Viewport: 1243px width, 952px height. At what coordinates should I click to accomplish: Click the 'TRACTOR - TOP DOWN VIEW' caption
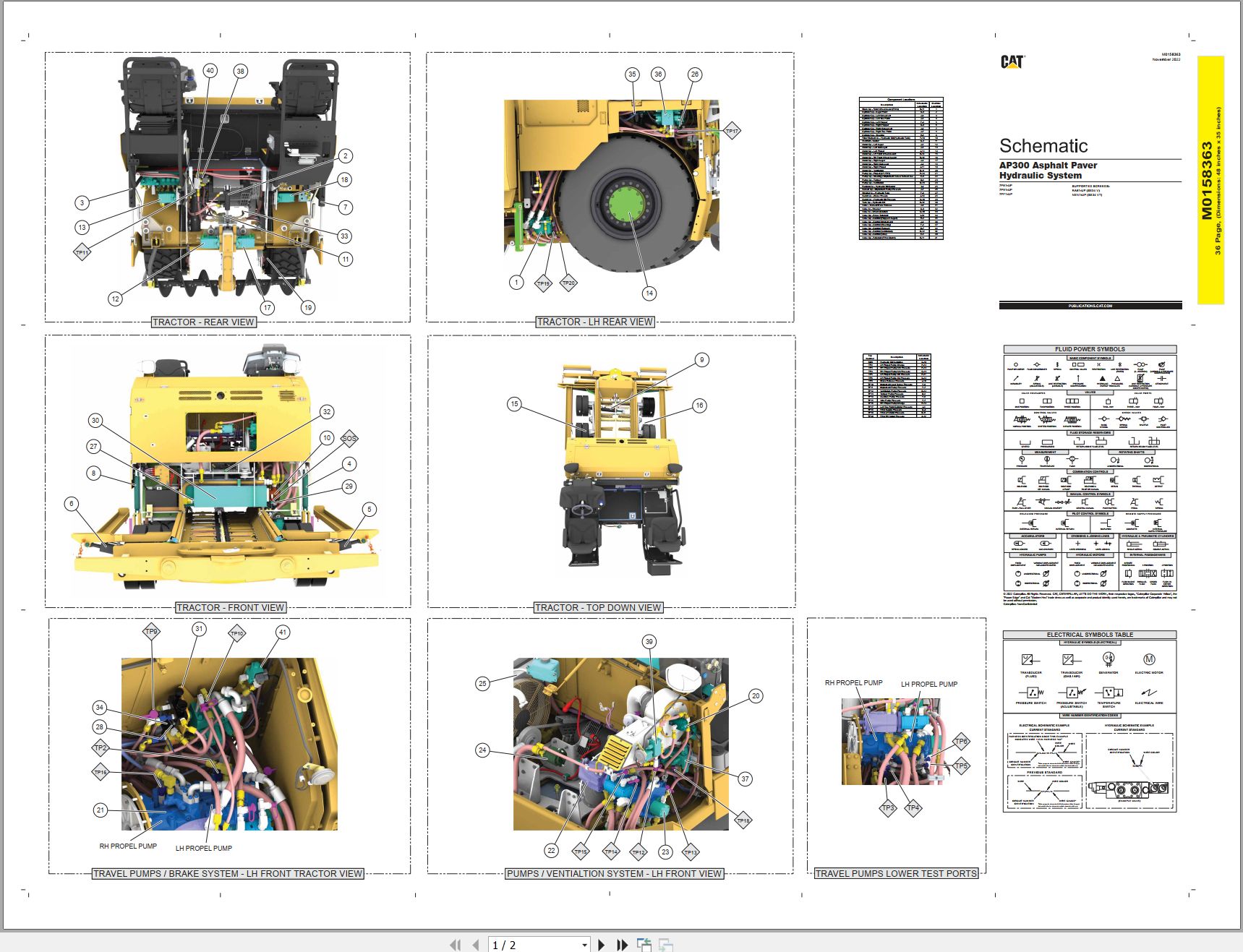pyautogui.click(x=598, y=608)
